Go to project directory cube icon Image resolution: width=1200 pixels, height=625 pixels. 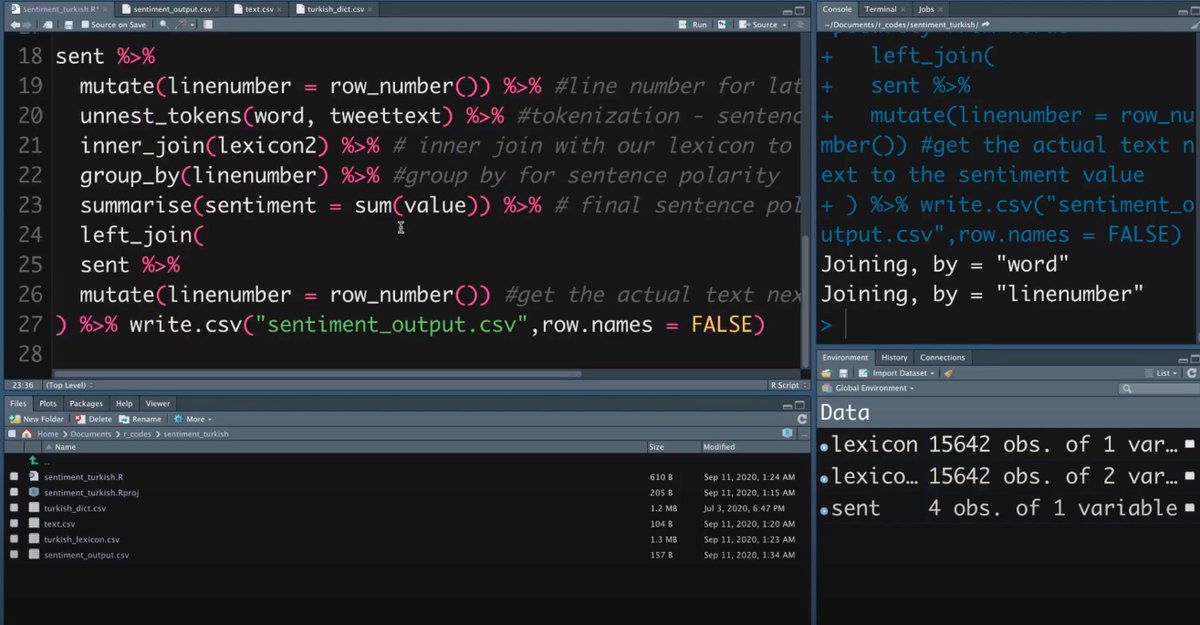[788, 433]
